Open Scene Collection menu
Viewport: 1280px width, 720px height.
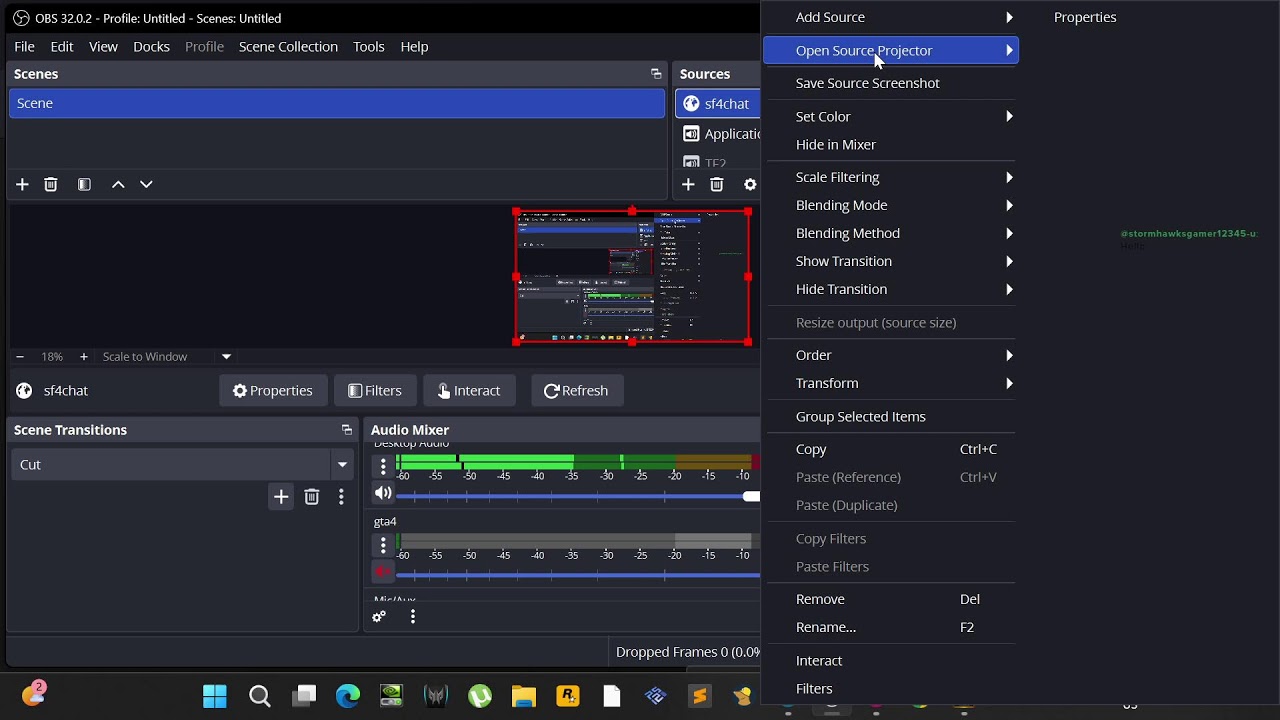288,47
